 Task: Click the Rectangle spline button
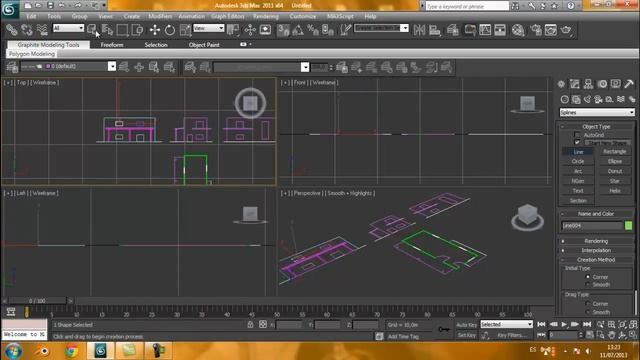tap(615, 151)
